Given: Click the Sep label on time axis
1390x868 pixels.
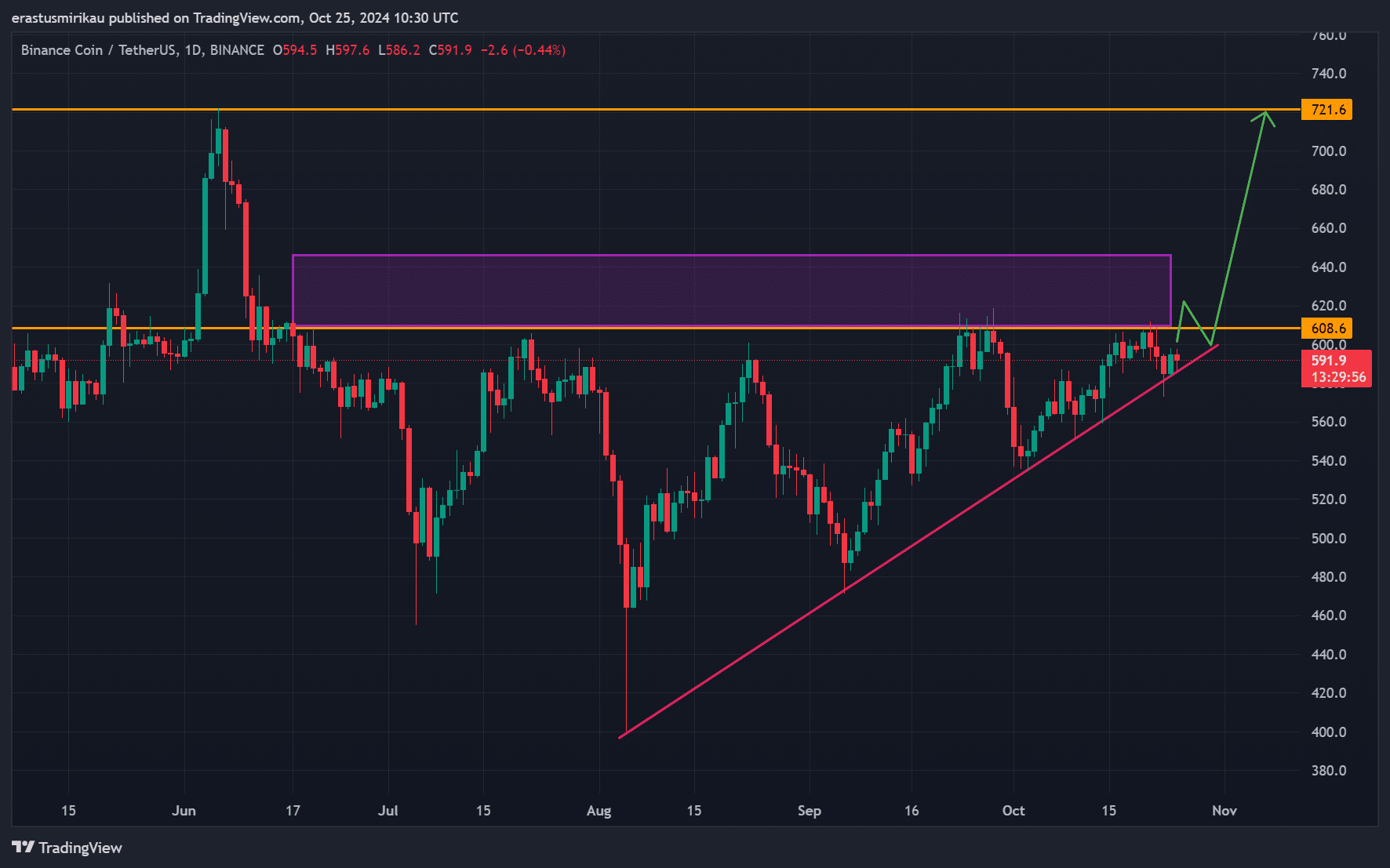Looking at the screenshot, I should pos(809,810).
